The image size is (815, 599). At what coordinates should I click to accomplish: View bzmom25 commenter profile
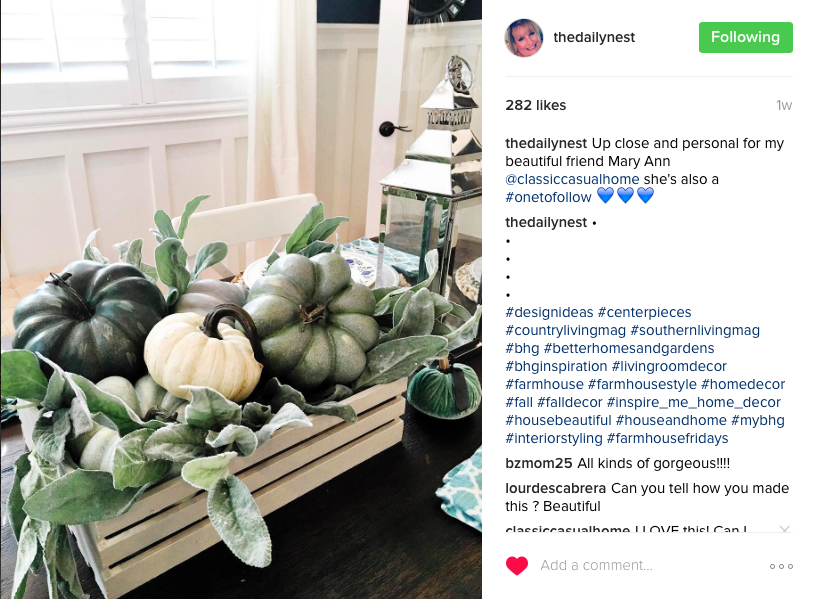(x=538, y=463)
